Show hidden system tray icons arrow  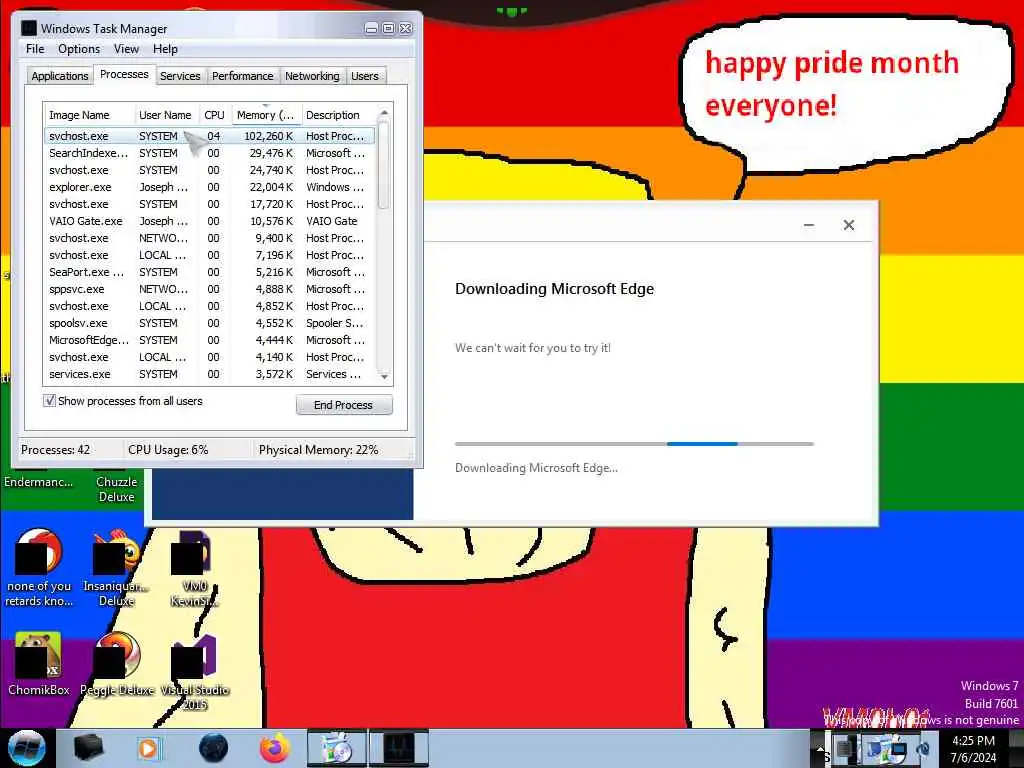(x=820, y=748)
